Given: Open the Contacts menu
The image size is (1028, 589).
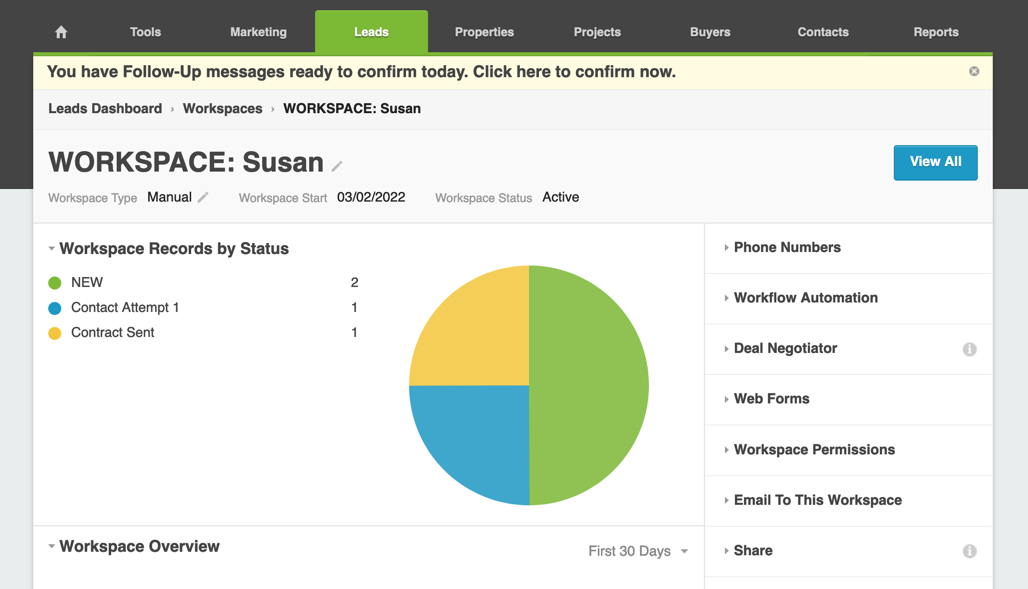Looking at the screenshot, I should click(823, 32).
